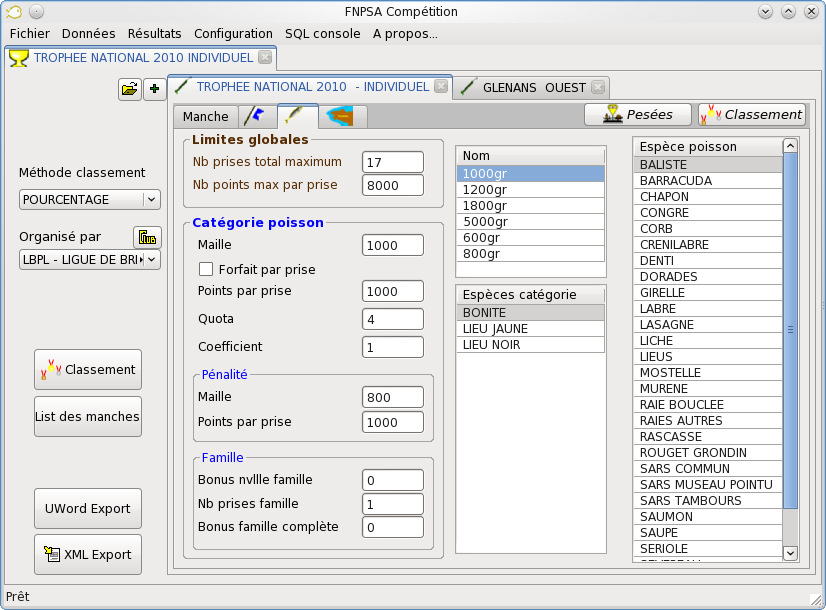This screenshot has height=610, width=826.
Task: Close the top TROPHEE NATIONAL 2010 INDIVIDUEL tab
Action: pyautogui.click(x=265, y=58)
